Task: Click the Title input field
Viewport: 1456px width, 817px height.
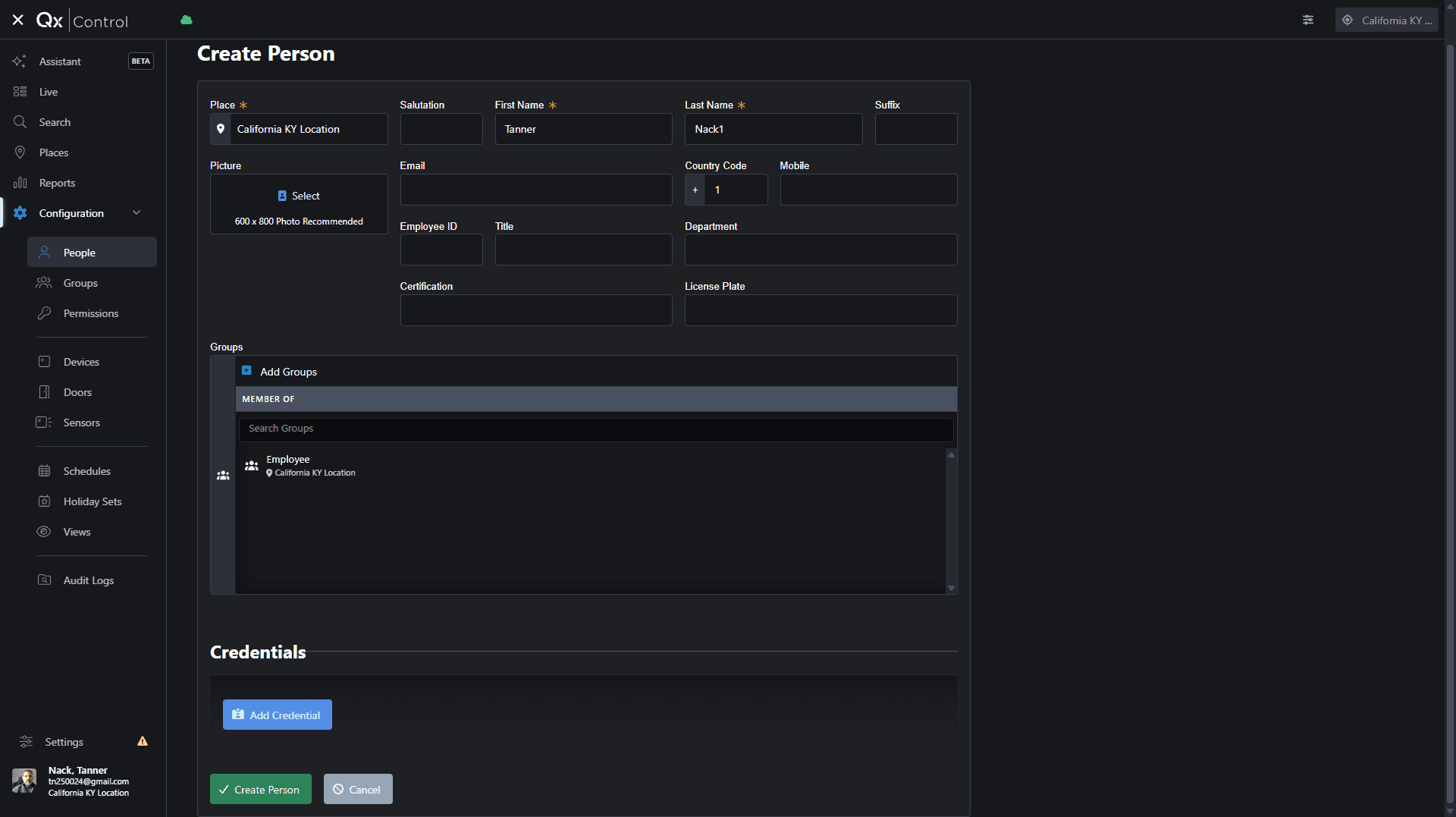Action: coord(583,250)
